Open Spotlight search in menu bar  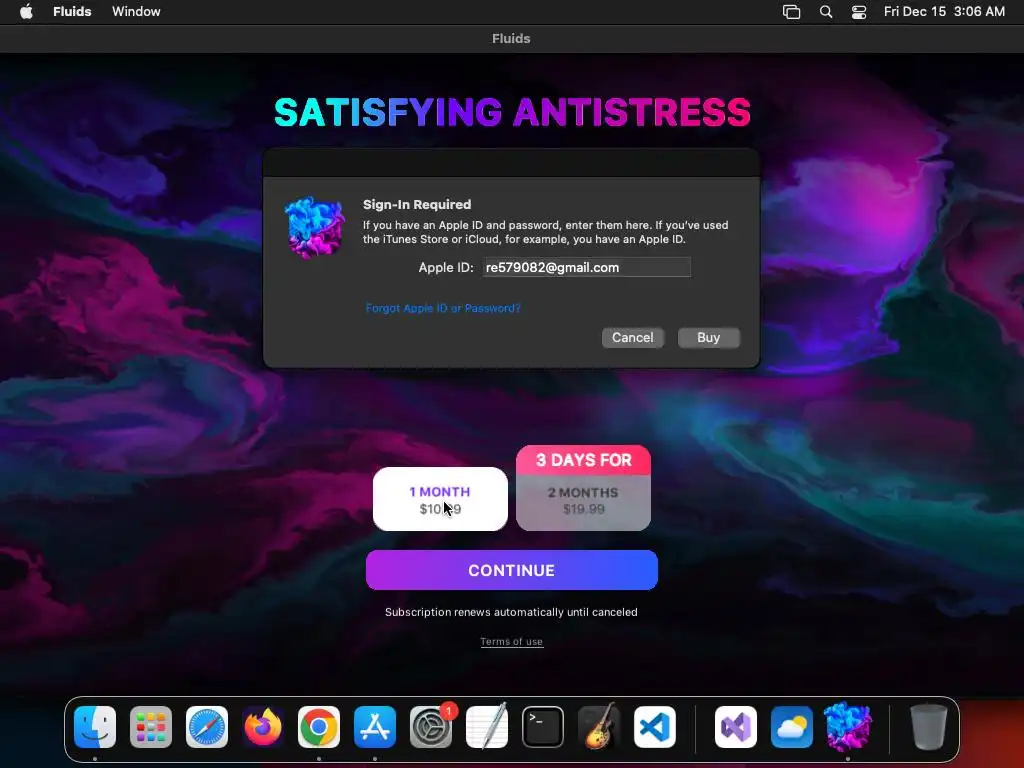click(x=826, y=11)
